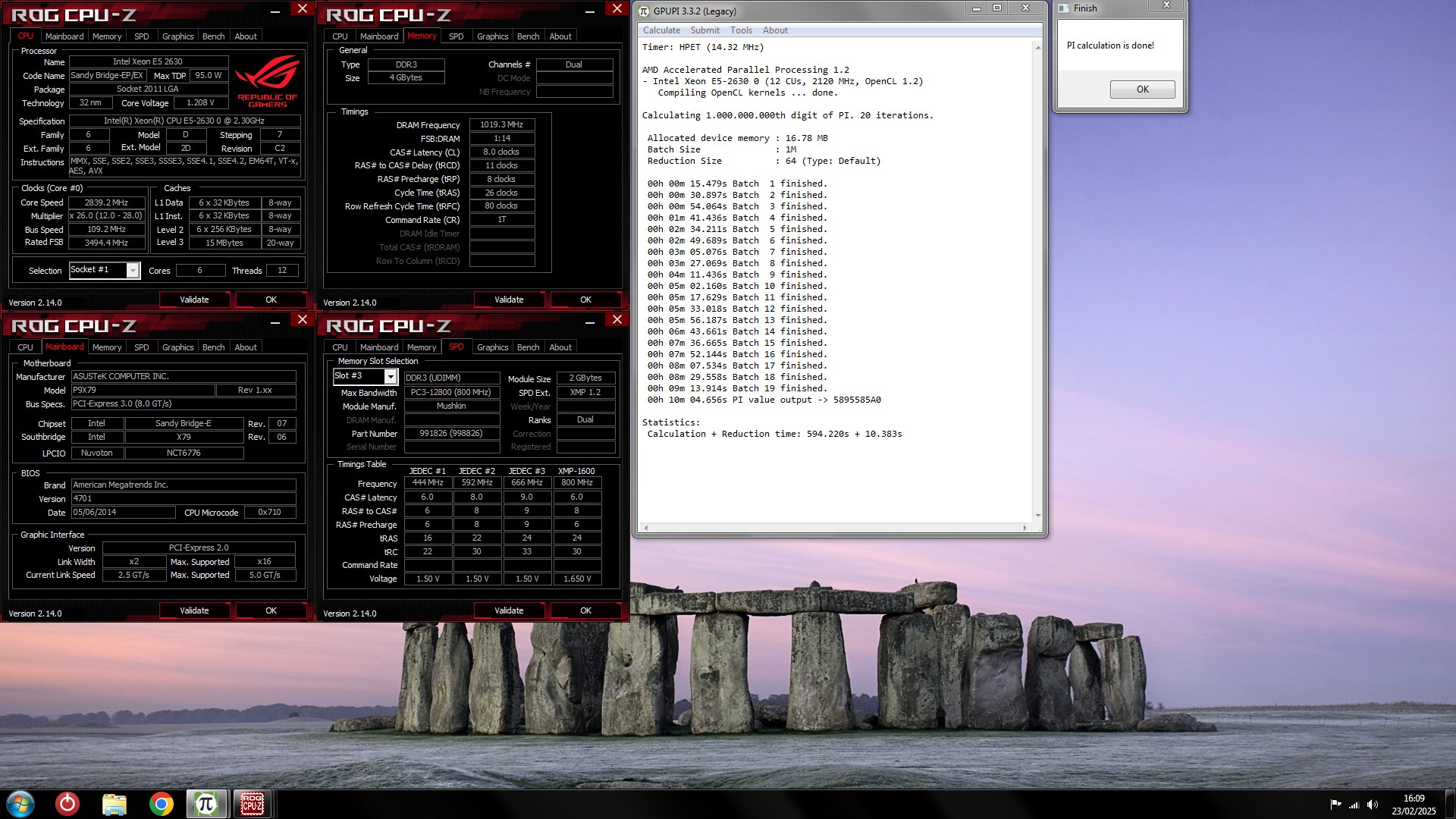This screenshot has height=819, width=1456.
Task: Click OK in the SPD window
Action: tap(585, 610)
